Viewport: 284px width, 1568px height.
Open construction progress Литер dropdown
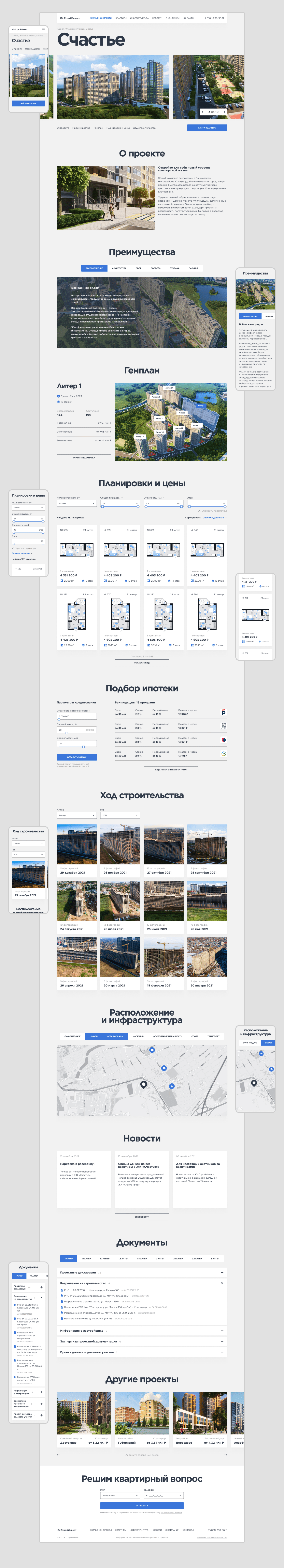(x=76, y=815)
